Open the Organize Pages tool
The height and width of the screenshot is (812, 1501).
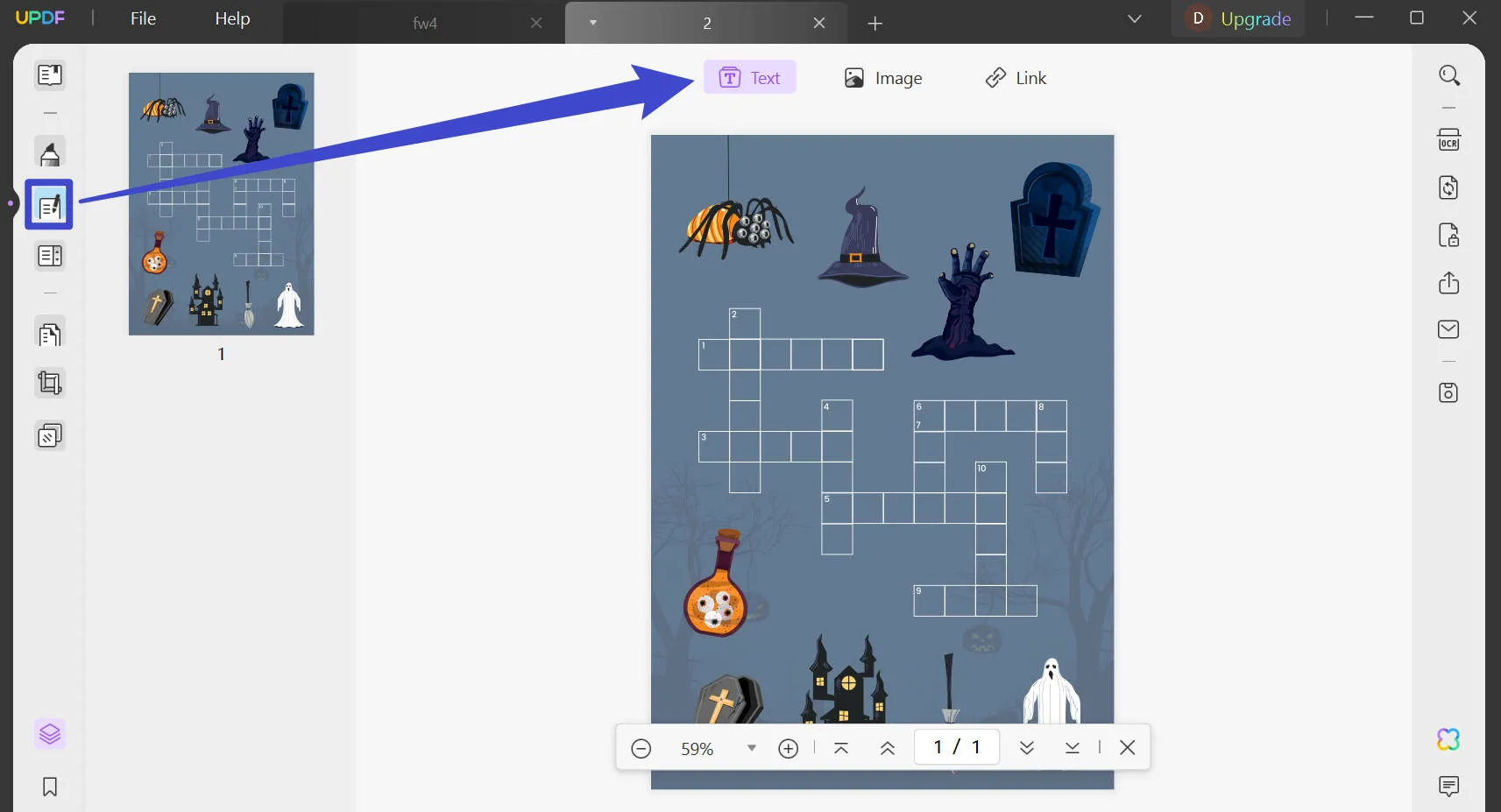coord(50,334)
